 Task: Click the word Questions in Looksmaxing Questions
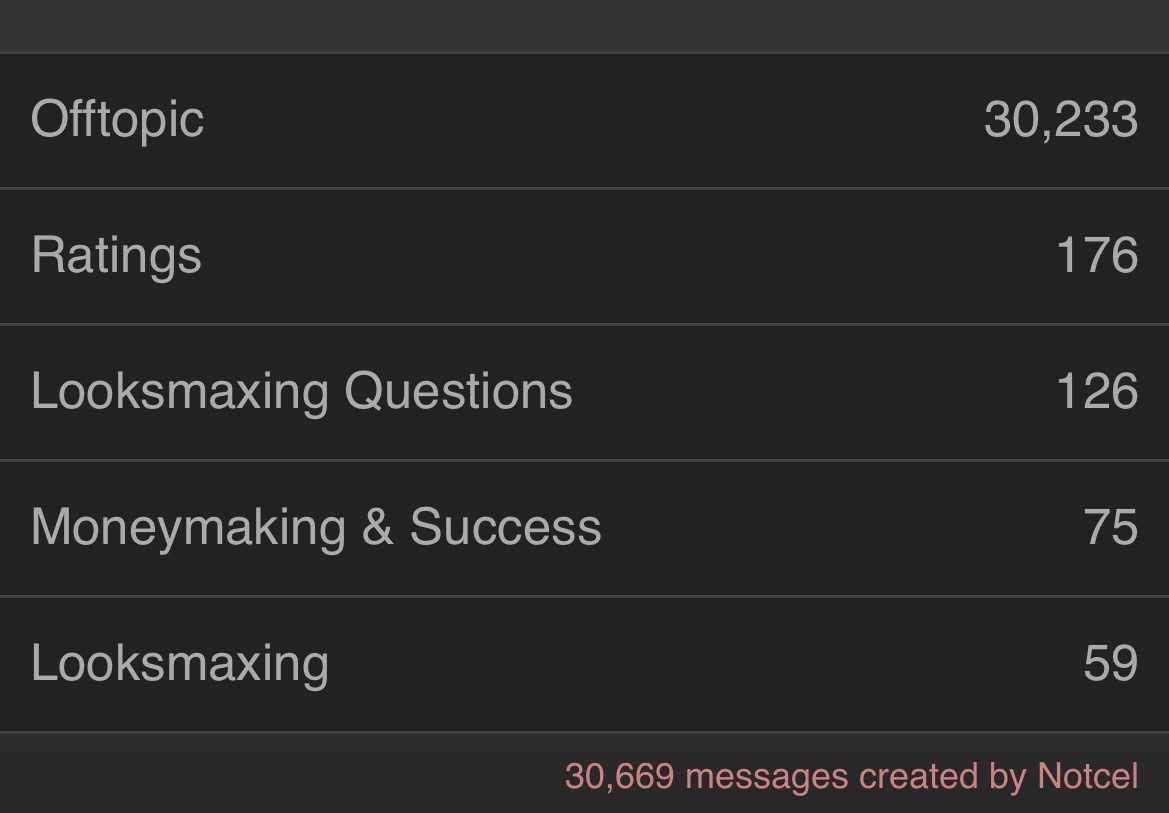tap(458, 391)
